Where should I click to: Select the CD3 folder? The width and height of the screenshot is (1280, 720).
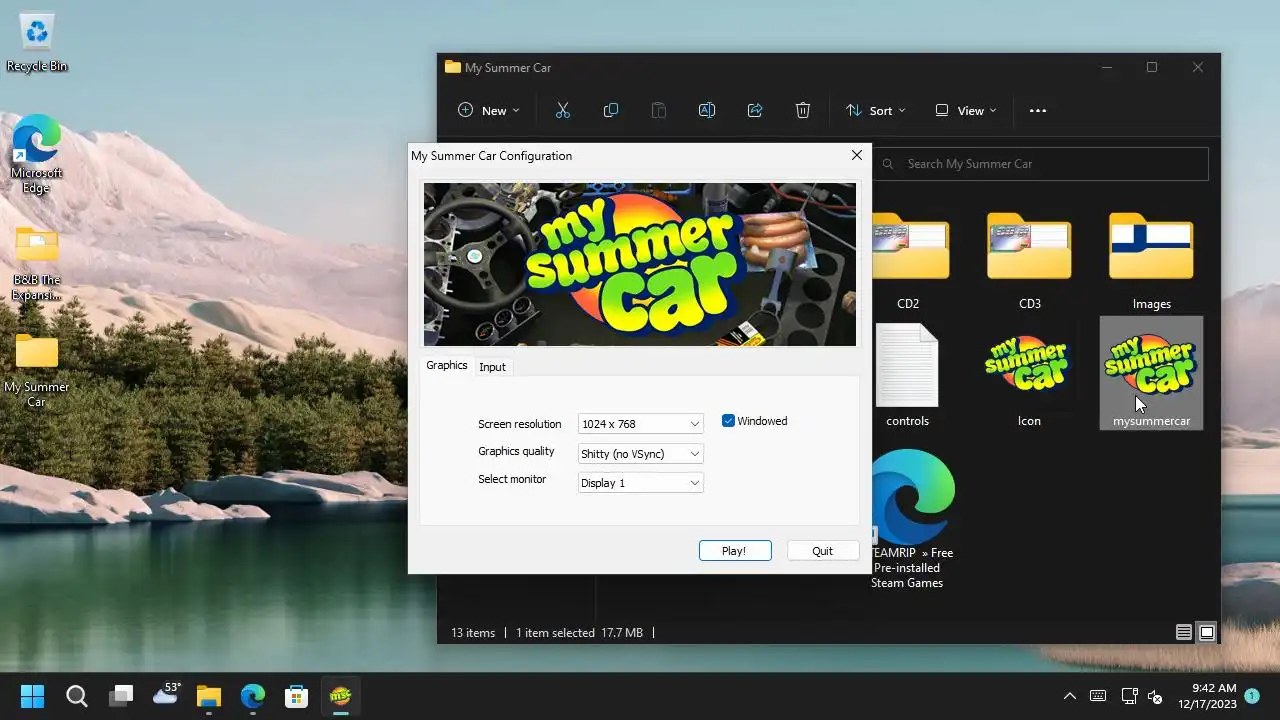click(x=1029, y=260)
